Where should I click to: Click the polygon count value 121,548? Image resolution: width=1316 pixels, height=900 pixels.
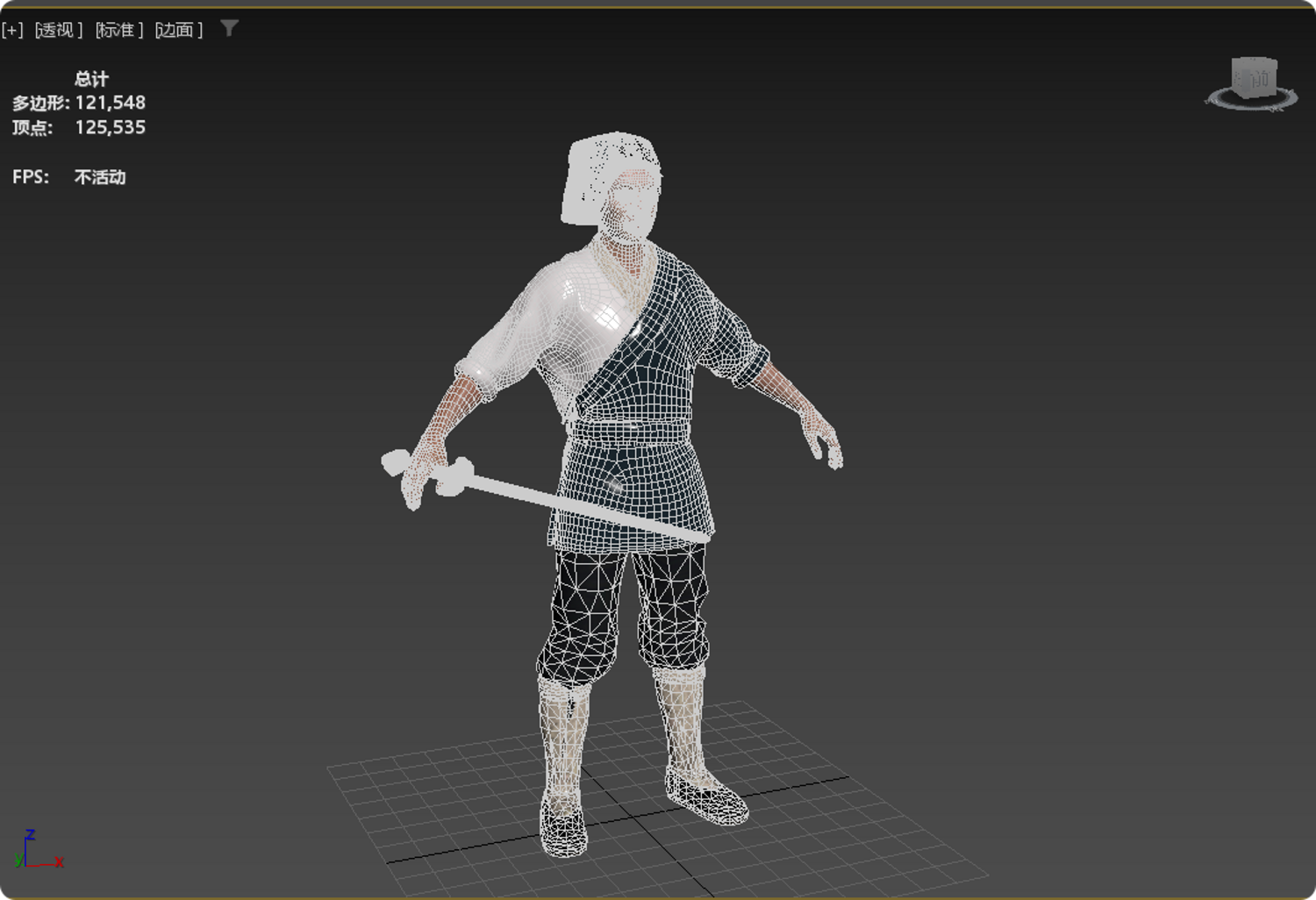click(111, 104)
